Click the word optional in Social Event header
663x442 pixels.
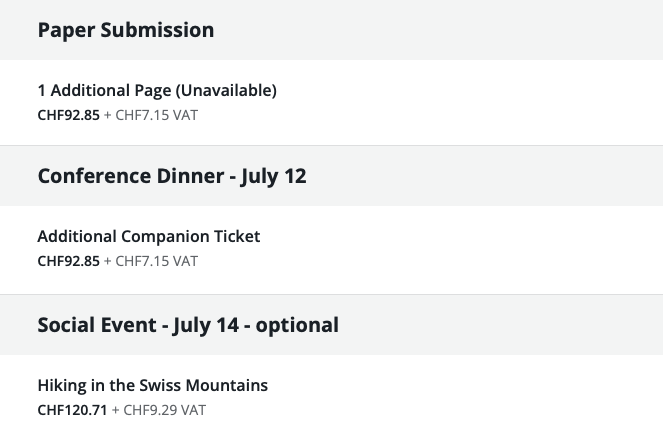297,325
